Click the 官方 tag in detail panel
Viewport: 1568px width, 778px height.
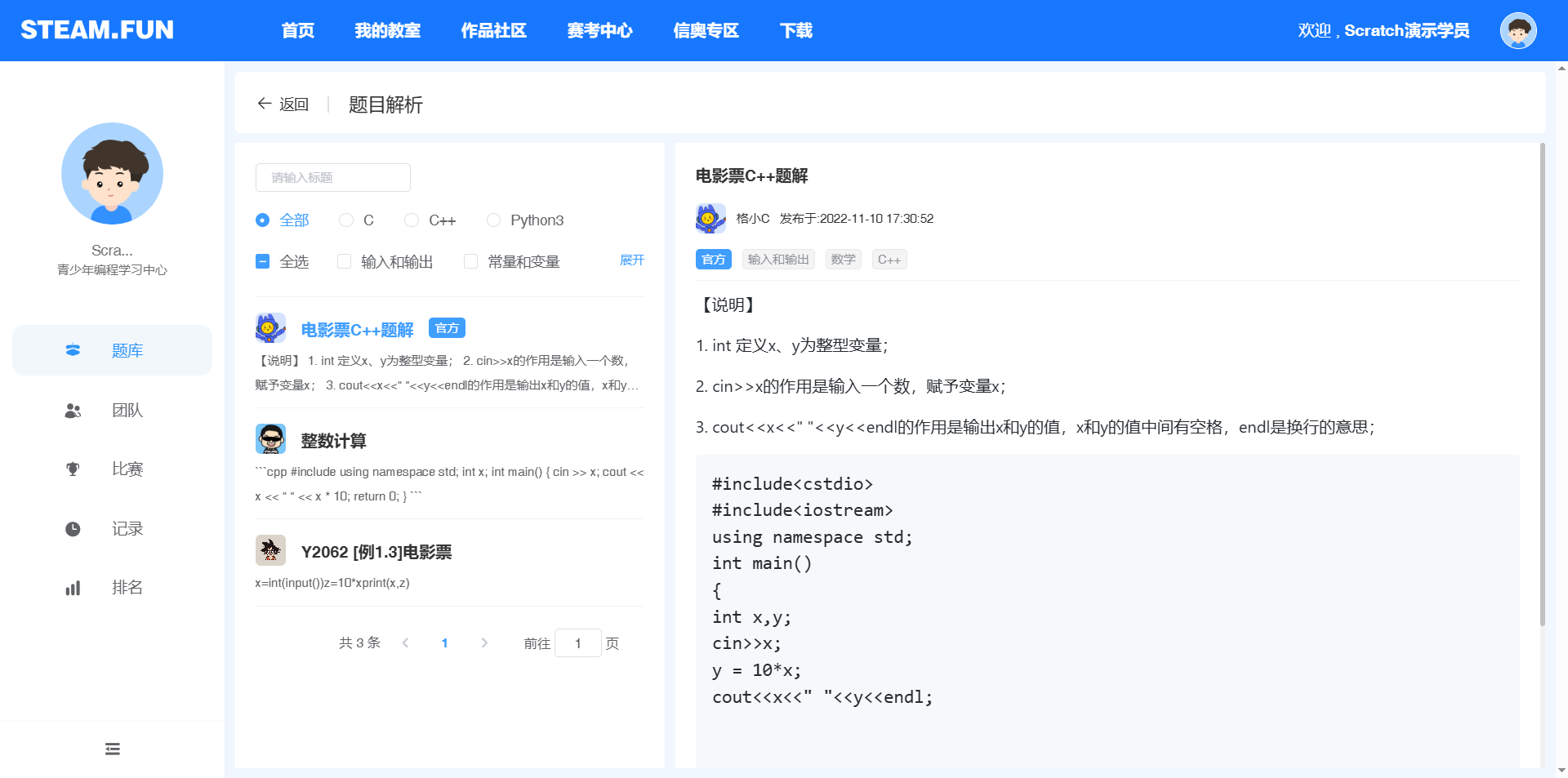[x=714, y=260]
